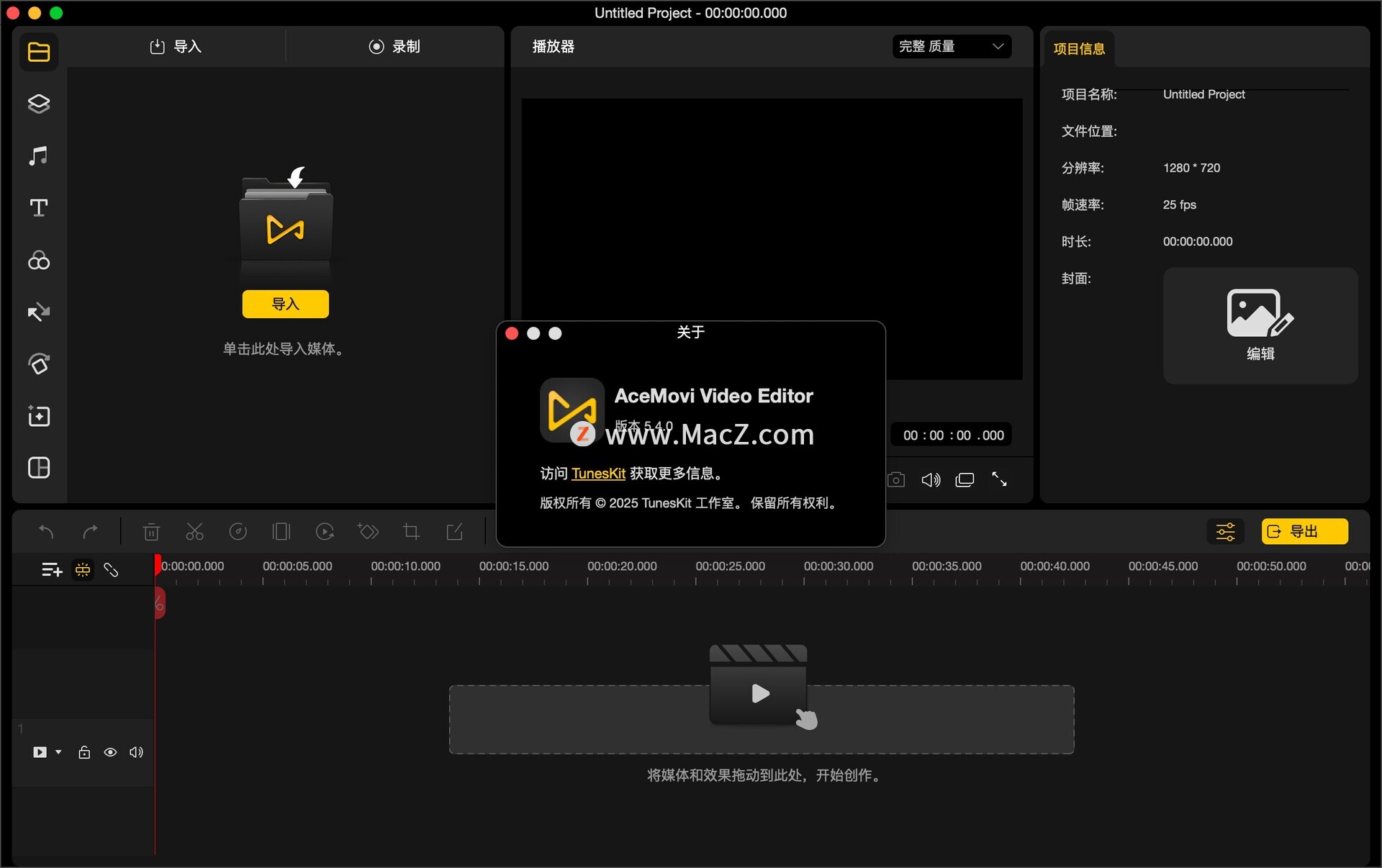Expand track 1 type dropdown arrow
1382x868 pixels.
coord(58,752)
